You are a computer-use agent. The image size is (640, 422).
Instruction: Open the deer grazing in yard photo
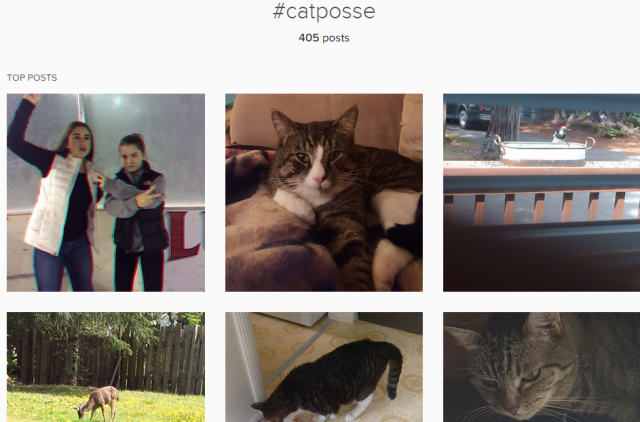(106, 367)
